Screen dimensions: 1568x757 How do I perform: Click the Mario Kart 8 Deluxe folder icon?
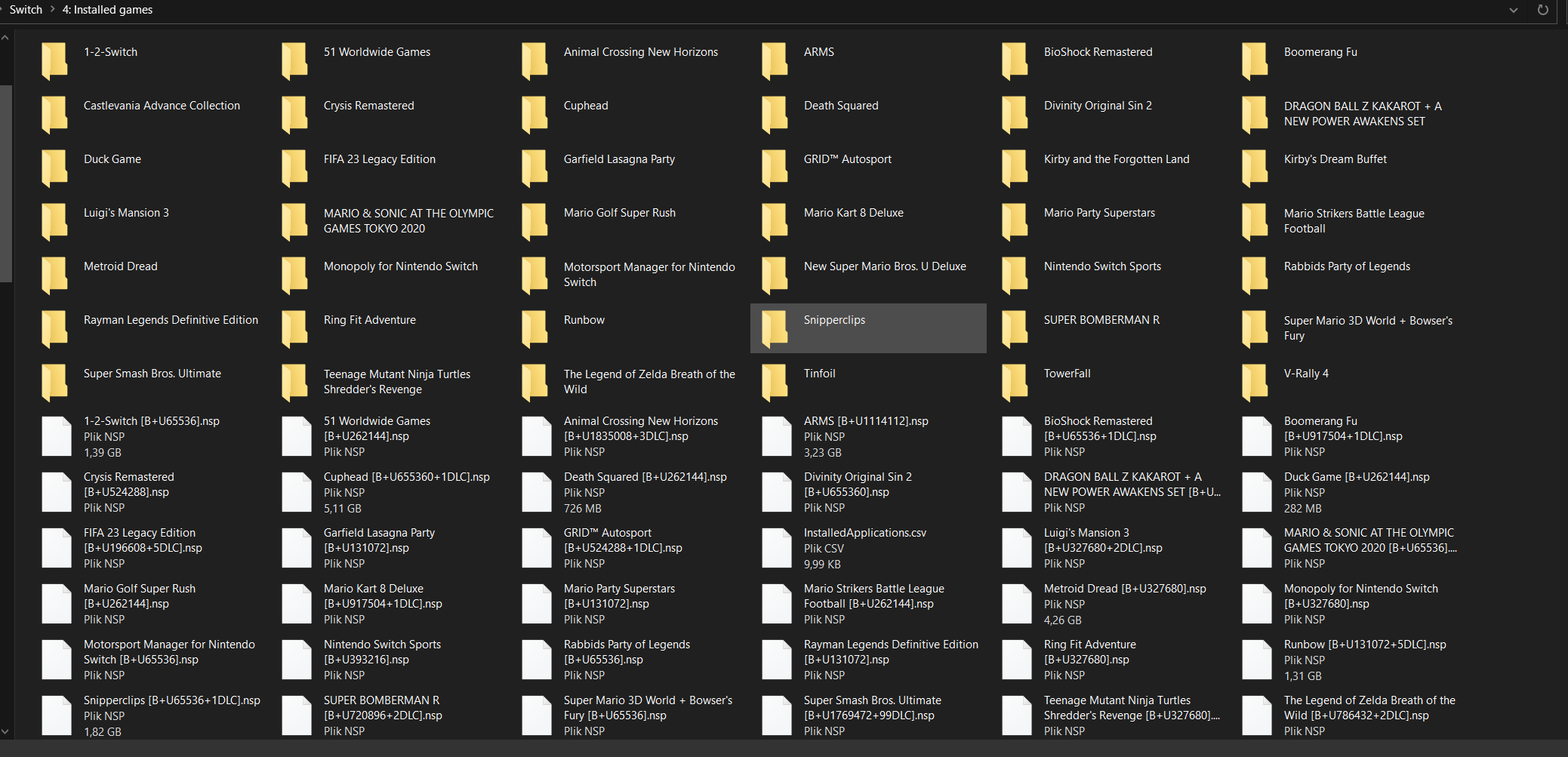point(775,222)
